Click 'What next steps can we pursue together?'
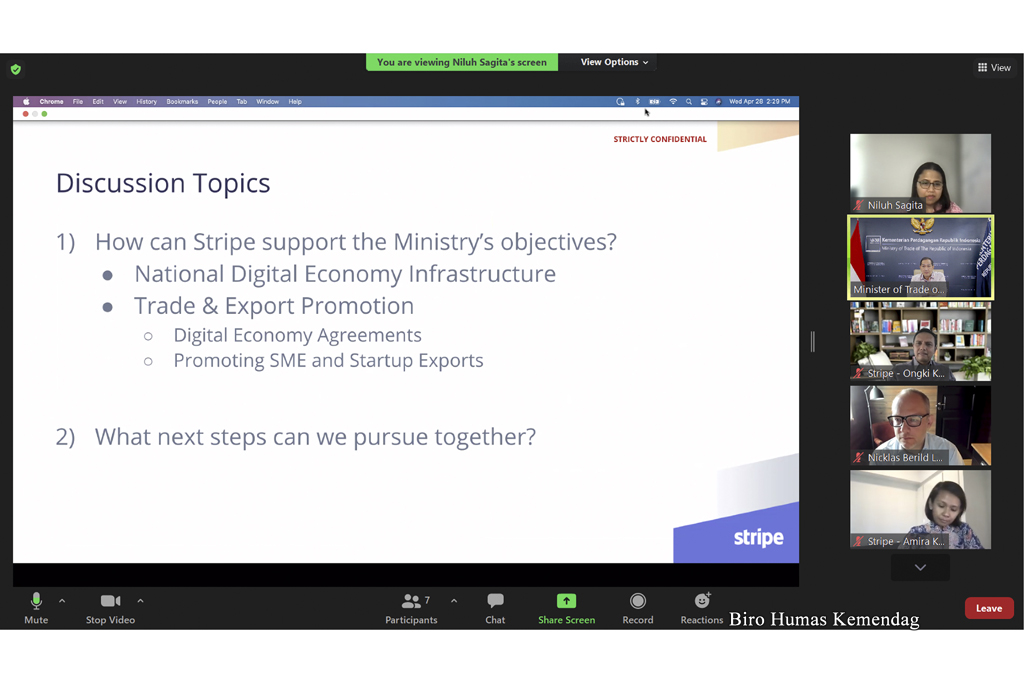The width and height of the screenshot is (1024, 682). 315,437
